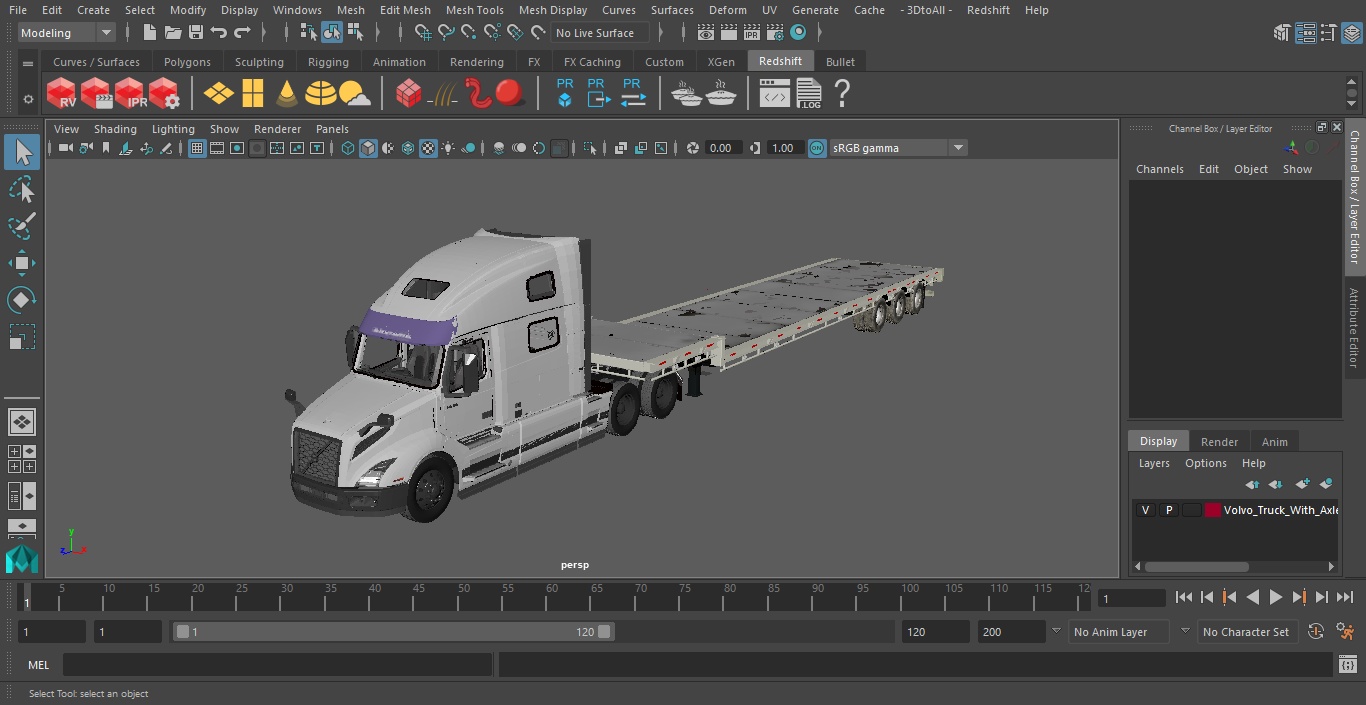
Task: Open sRGB gamma color space dropdown
Action: tap(897, 148)
